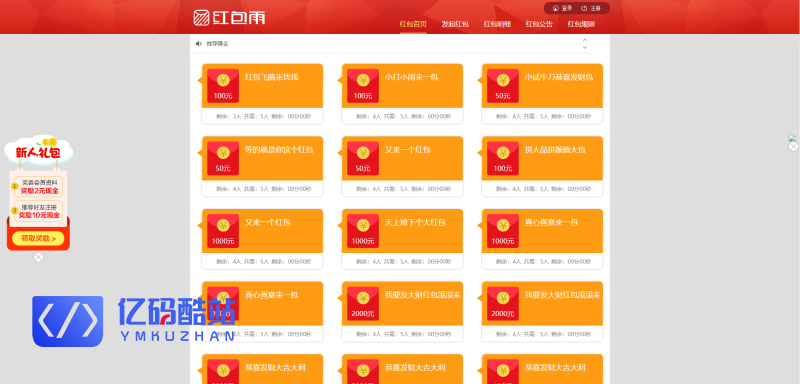Click the speaker announcement icon
Screen dimensions: 800x384
tap(198, 44)
